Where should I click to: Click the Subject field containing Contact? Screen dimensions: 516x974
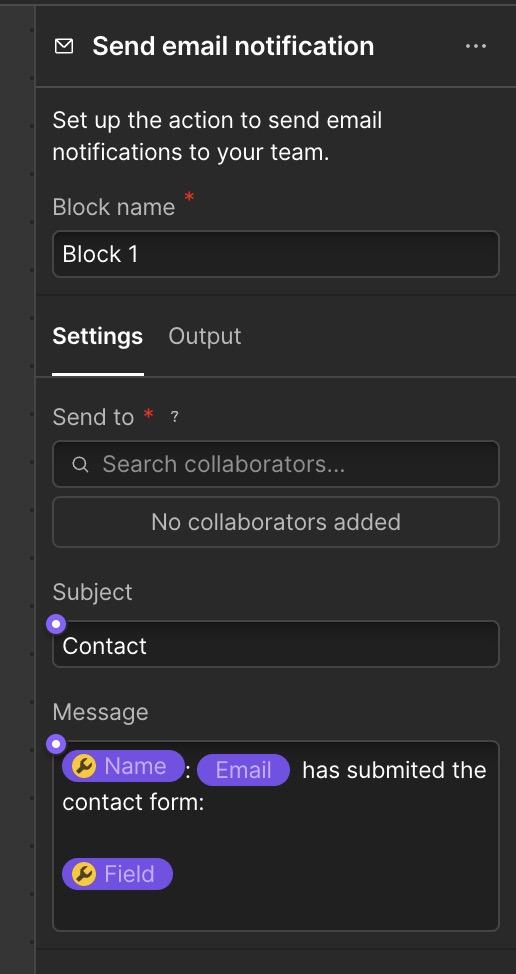click(276, 644)
